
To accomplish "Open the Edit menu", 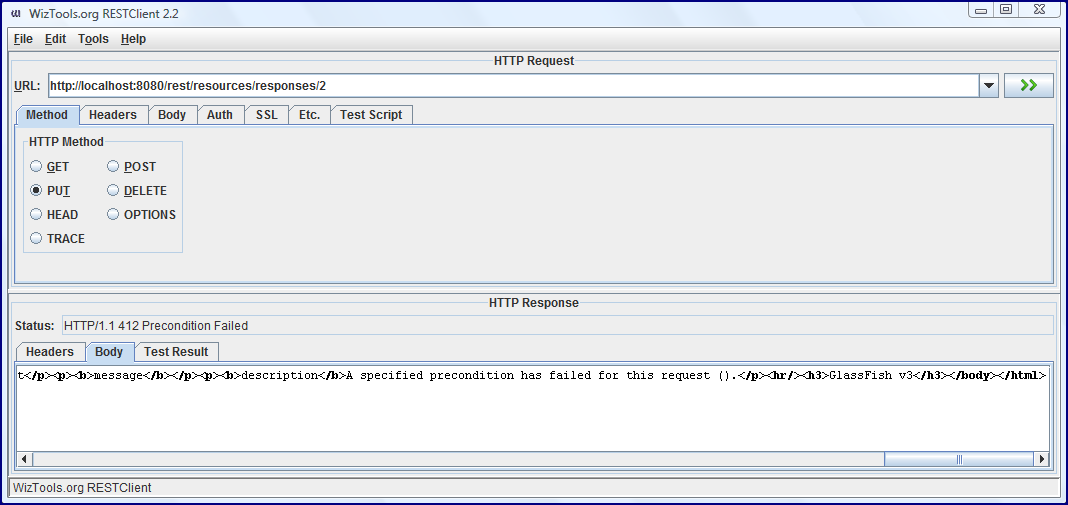I will pyautogui.click(x=56, y=39).
